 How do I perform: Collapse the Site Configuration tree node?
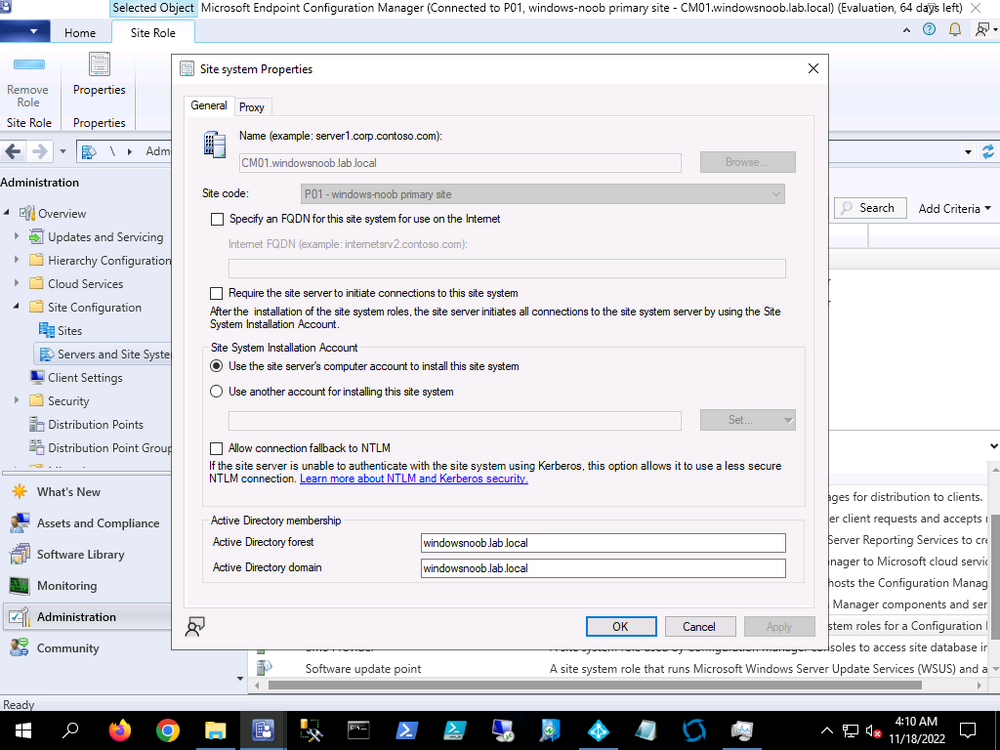pyautogui.click(x=17, y=307)
